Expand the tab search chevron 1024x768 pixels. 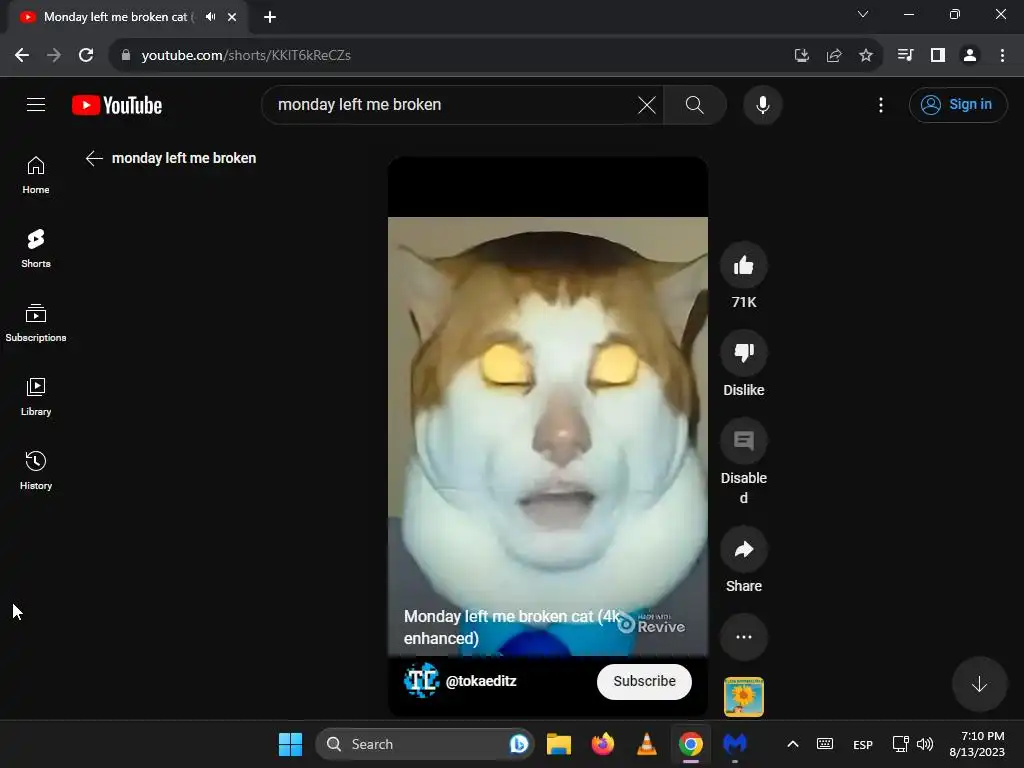(863, 14)
